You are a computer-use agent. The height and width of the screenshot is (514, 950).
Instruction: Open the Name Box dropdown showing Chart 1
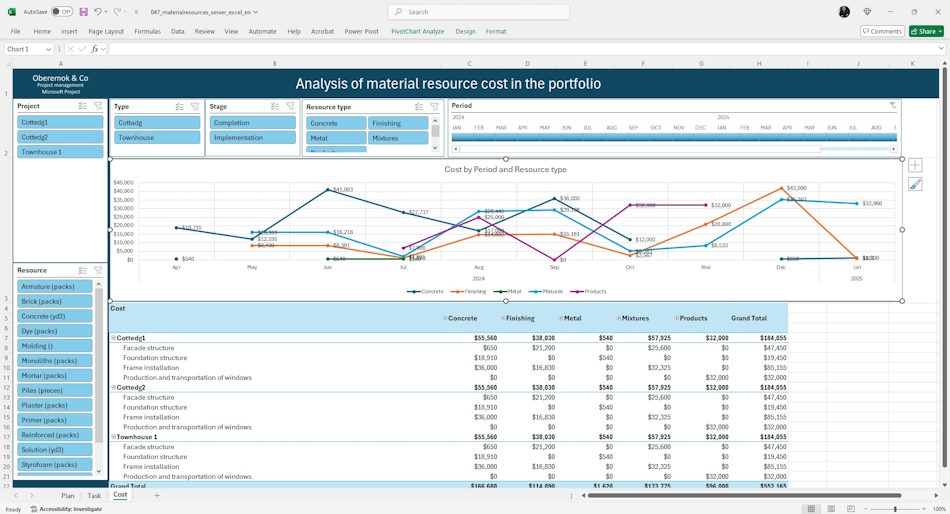pyautogui.click(x=48, y=49)
